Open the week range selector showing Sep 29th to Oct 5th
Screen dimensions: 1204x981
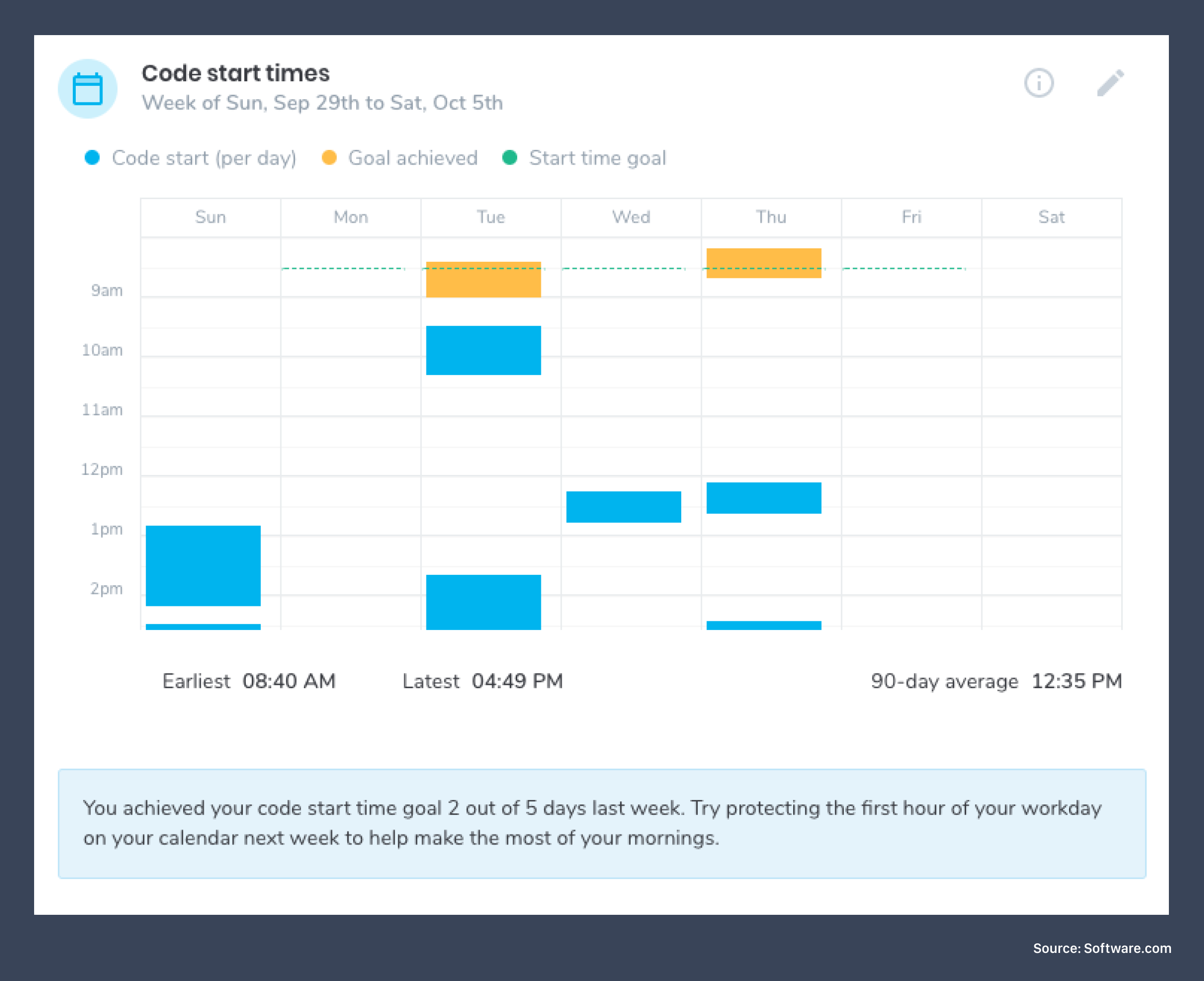click(x=323, y=103)
